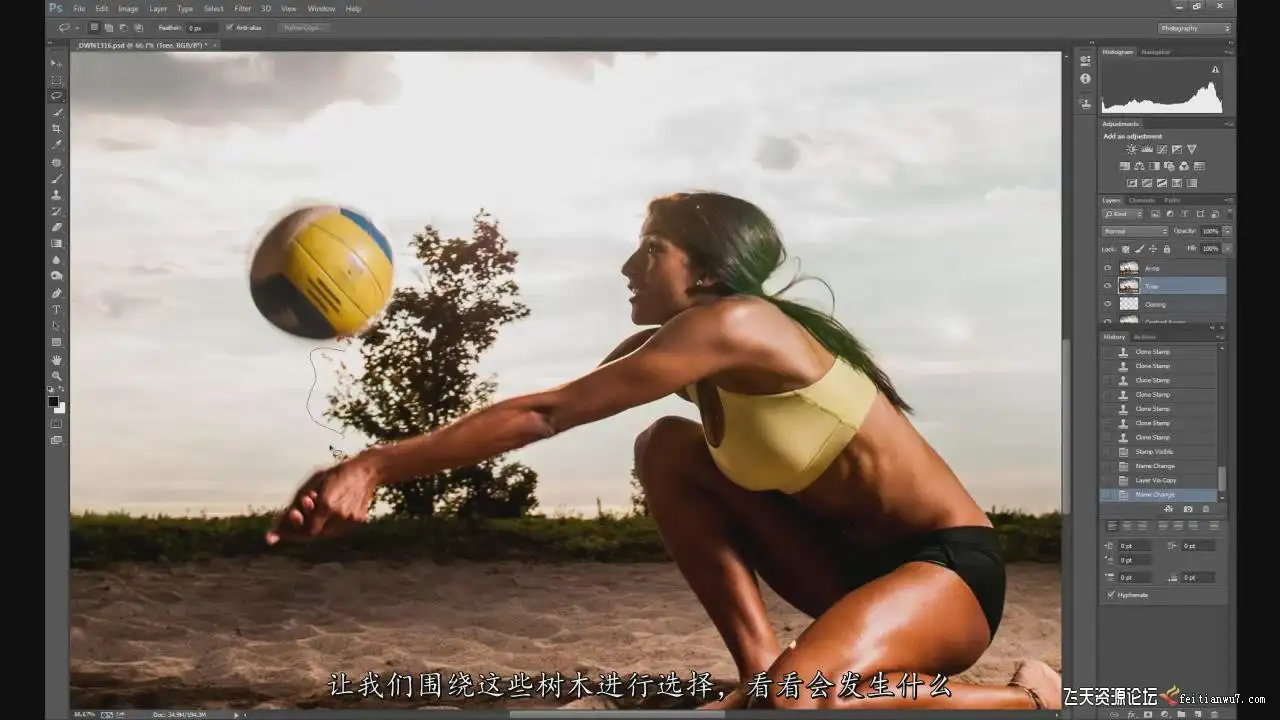Toggle the Hyphenate checkbox
Viewport: 1280px width, 720px height.
(x=1111, y=595)
